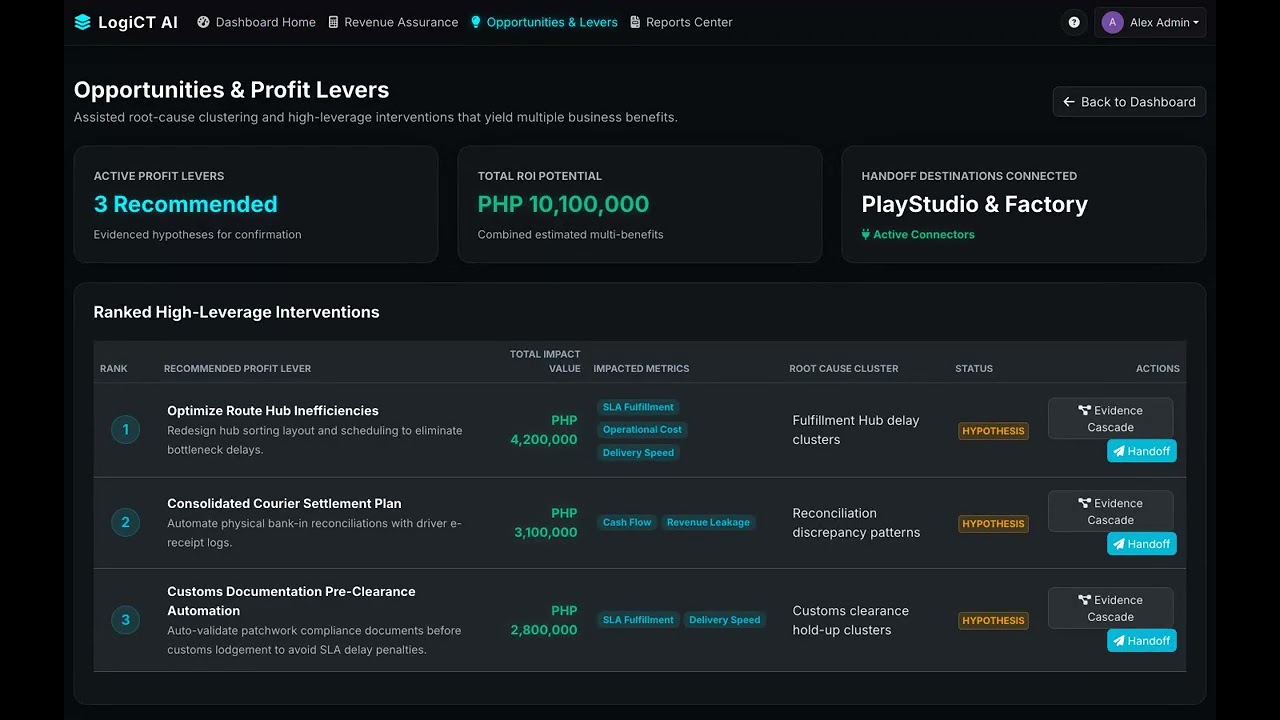The image size is (1280, 720).
Task: Click Rank column header
Action: click(114, 369)
